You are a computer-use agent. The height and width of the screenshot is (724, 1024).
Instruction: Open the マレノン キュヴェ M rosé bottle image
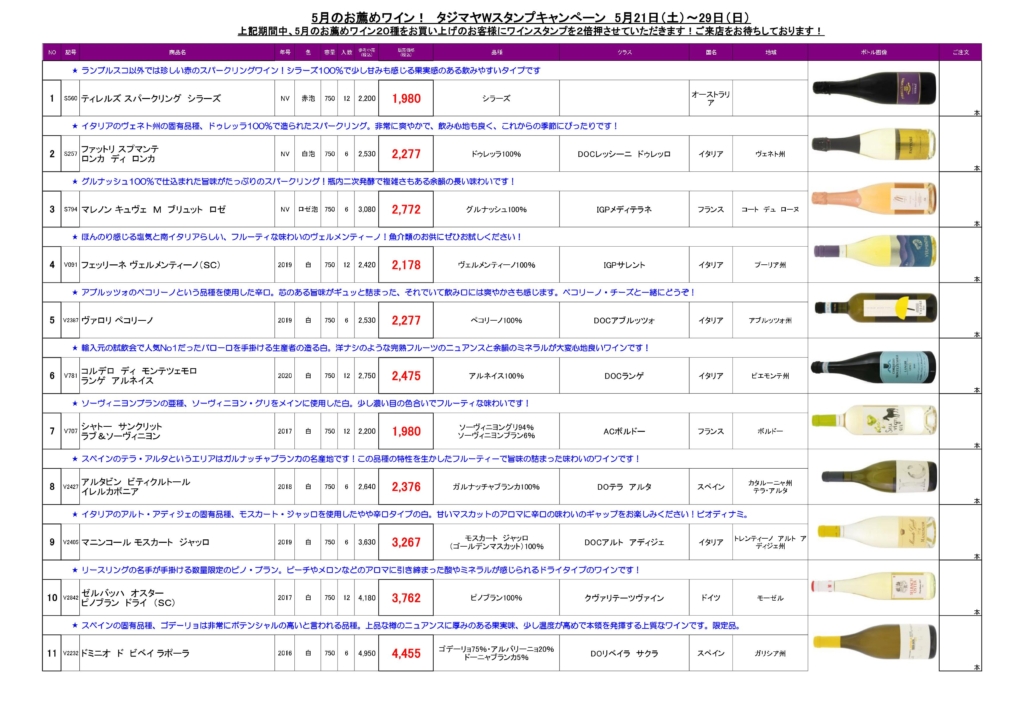point(874,198)
